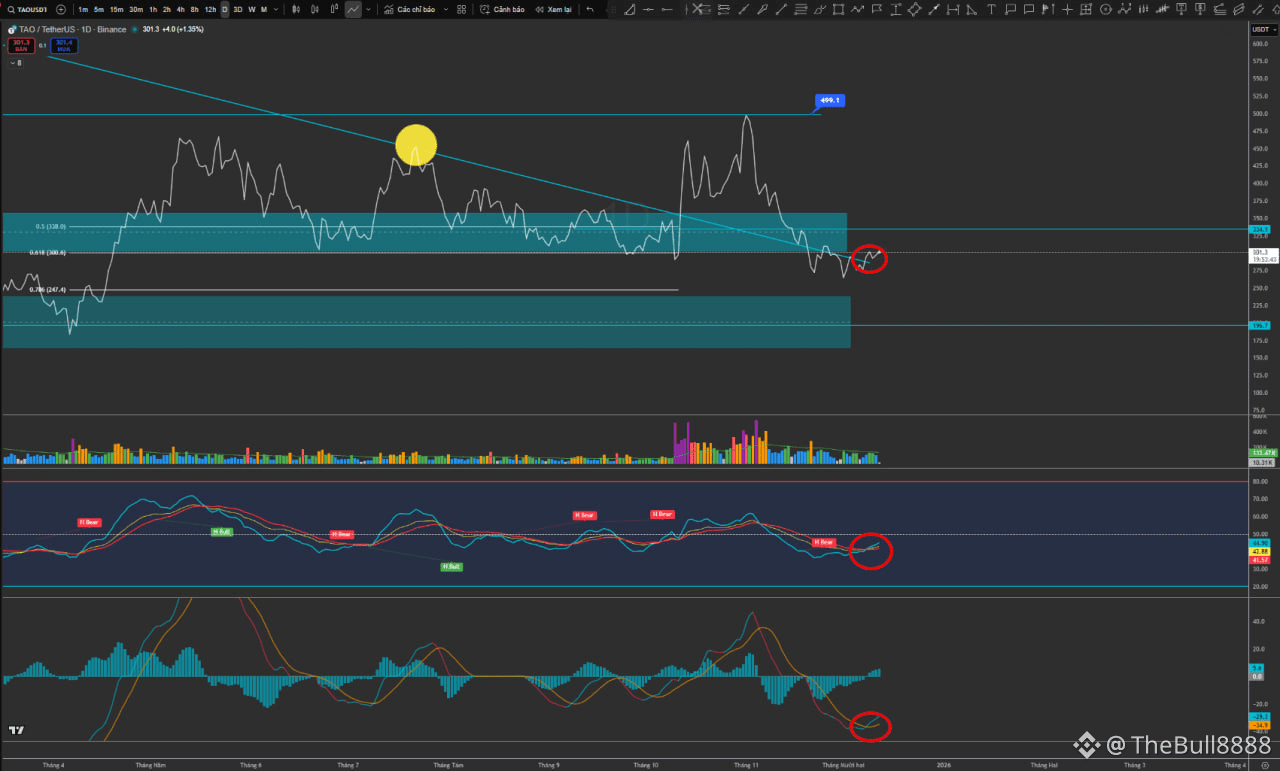This screenshot has height=771, width=1280.
Task: Click the 499.1 price label on the chart
Action: pyautogui.click(x=829, y=100)
